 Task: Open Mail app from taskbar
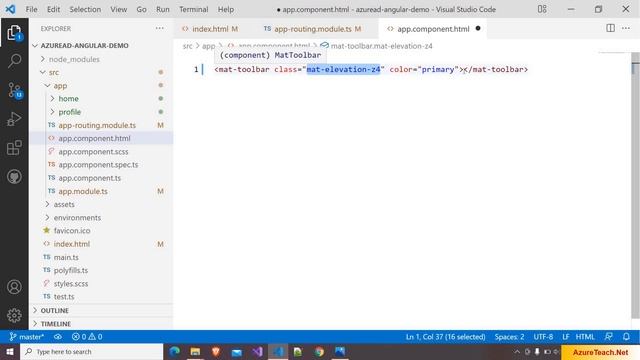[x=237, y=351]
